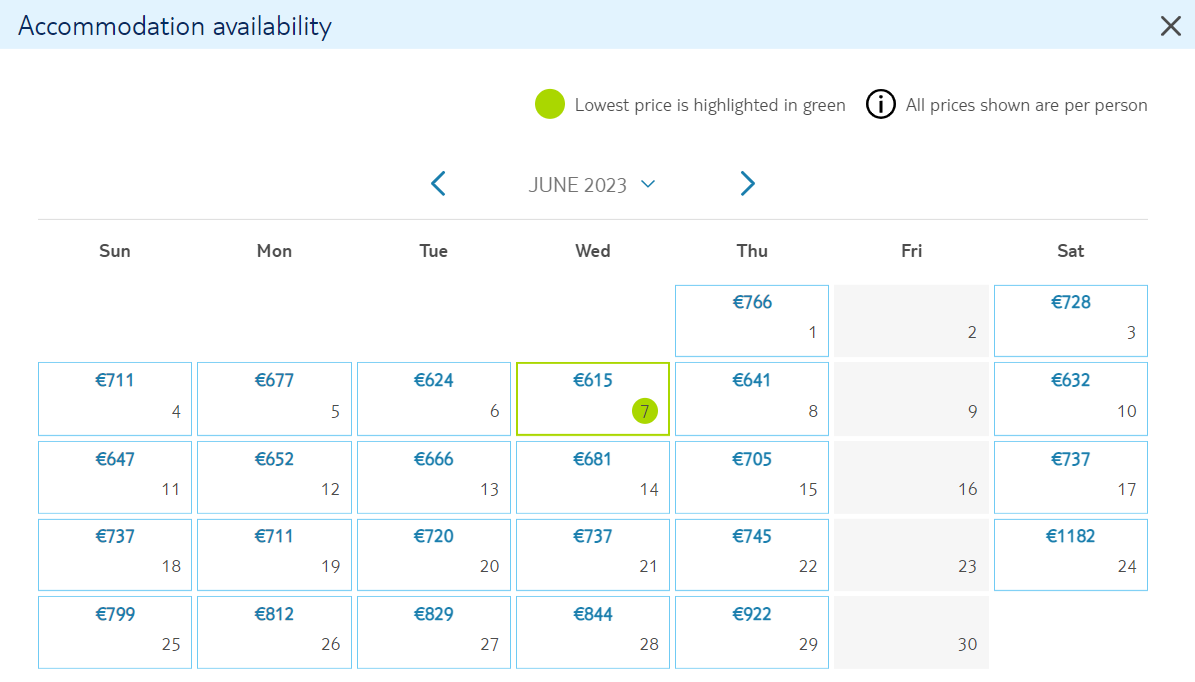This screenshot has height=682, width=1195.
Task: Select June 7 with lowest price €615
Action: (x=593, y=399)
